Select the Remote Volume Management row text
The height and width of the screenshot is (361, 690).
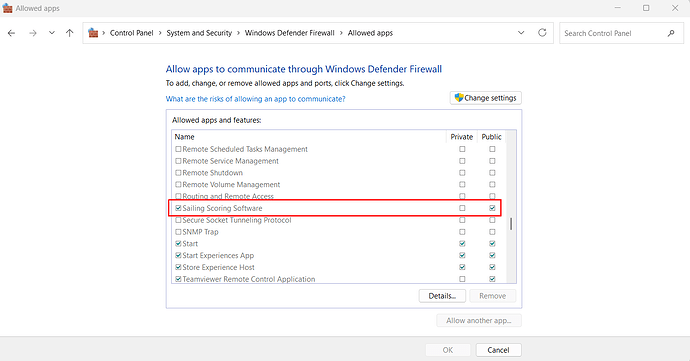[231, 184]
